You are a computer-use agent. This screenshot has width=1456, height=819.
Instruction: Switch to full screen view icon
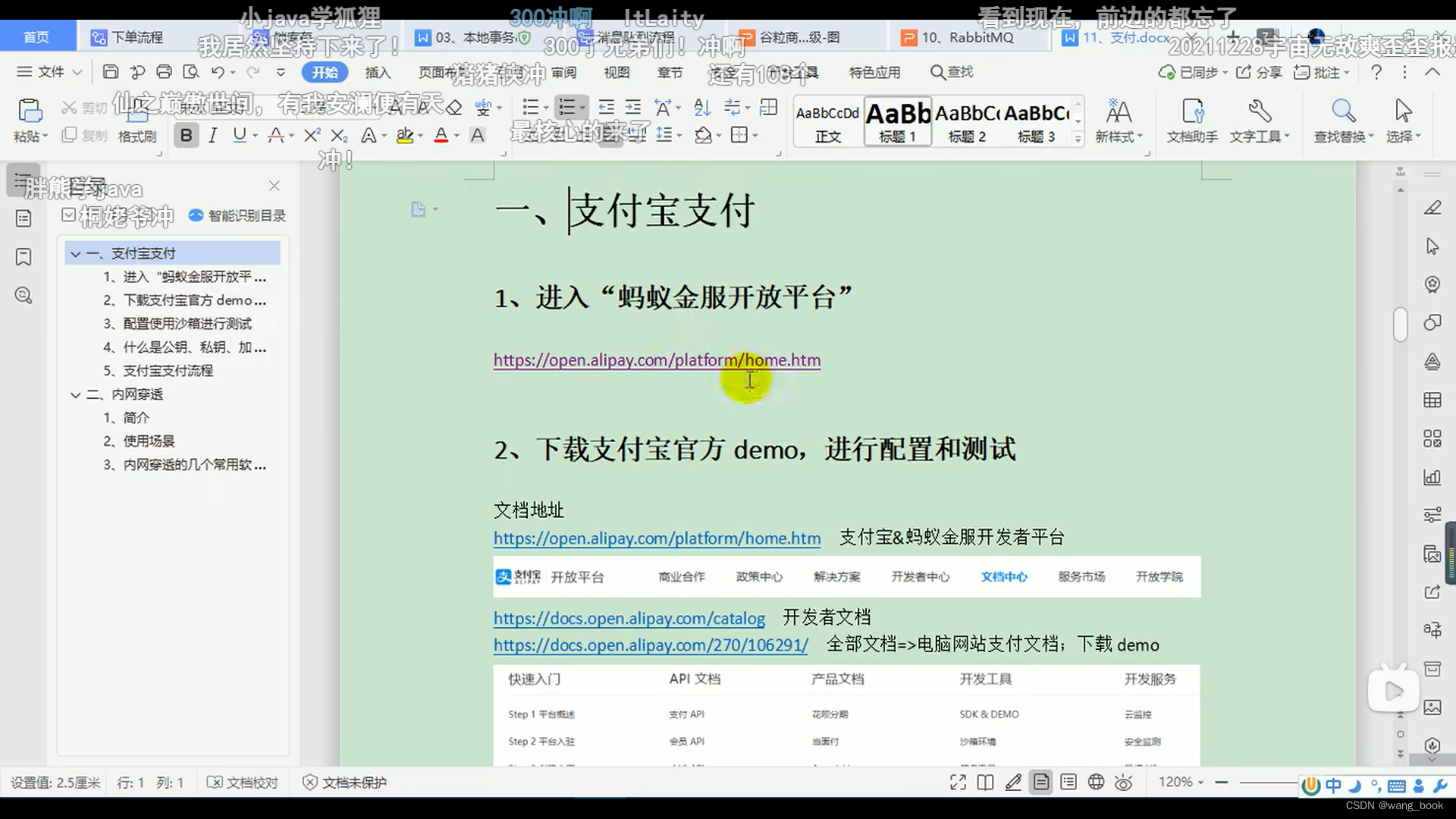[x=958, y=783]
